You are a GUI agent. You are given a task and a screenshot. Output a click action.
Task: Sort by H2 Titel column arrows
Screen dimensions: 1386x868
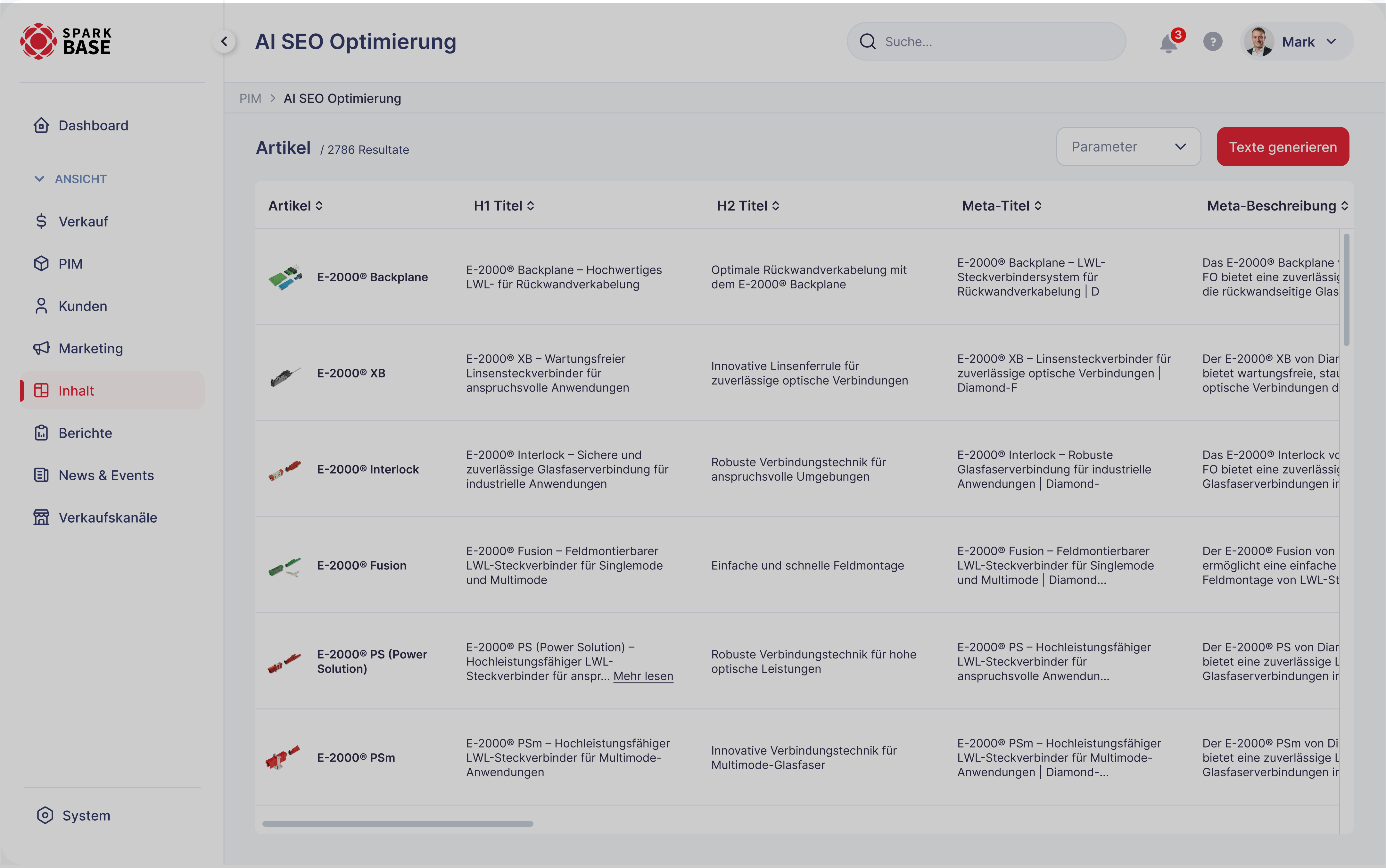click(x=775, y=205)
